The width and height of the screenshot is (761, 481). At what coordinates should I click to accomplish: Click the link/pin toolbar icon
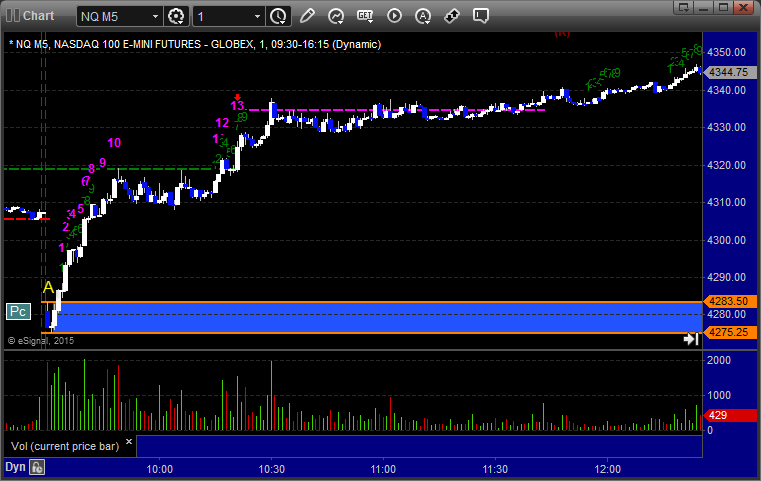(452, 16)
